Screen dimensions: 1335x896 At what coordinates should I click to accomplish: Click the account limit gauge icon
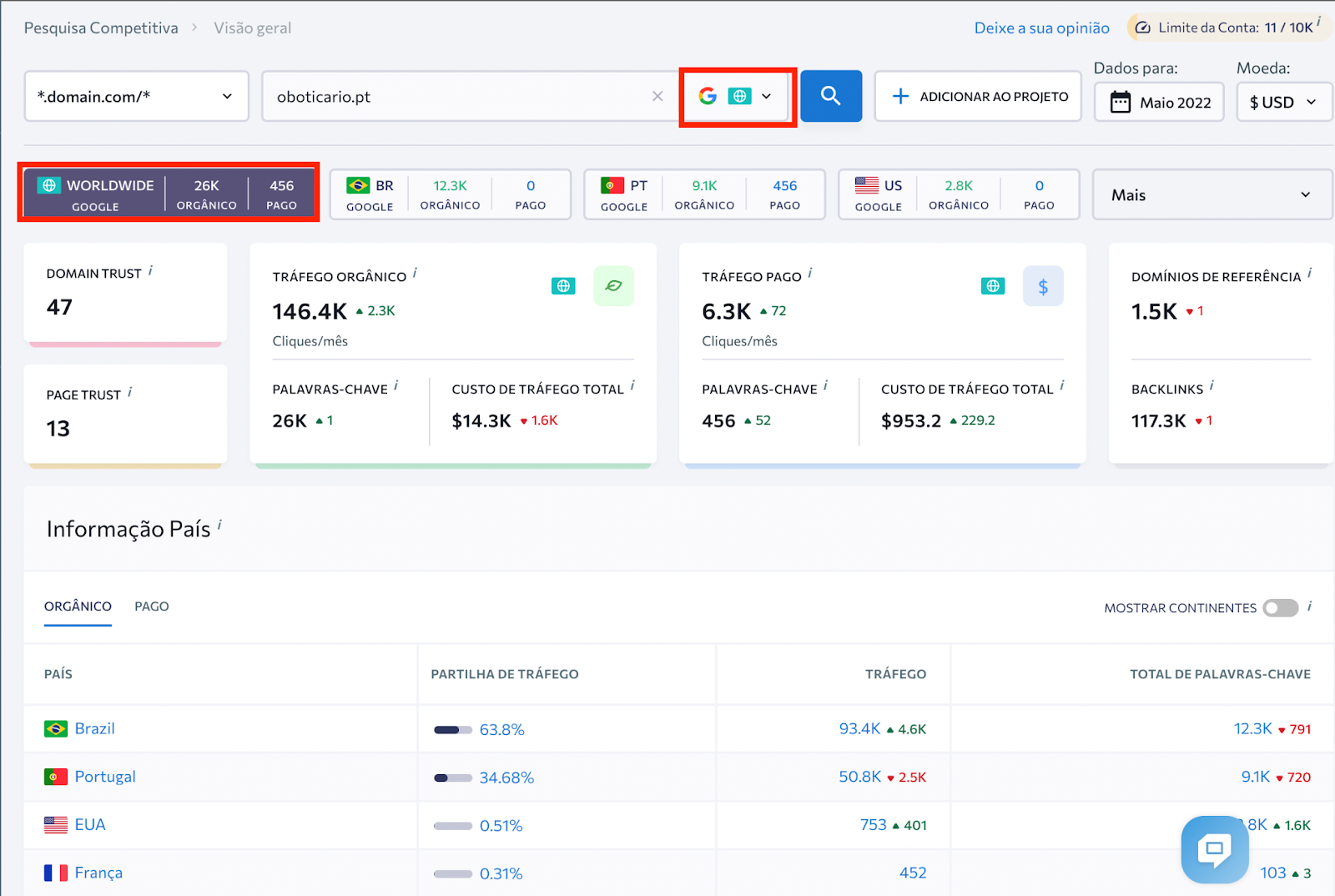pos(1143,28)
